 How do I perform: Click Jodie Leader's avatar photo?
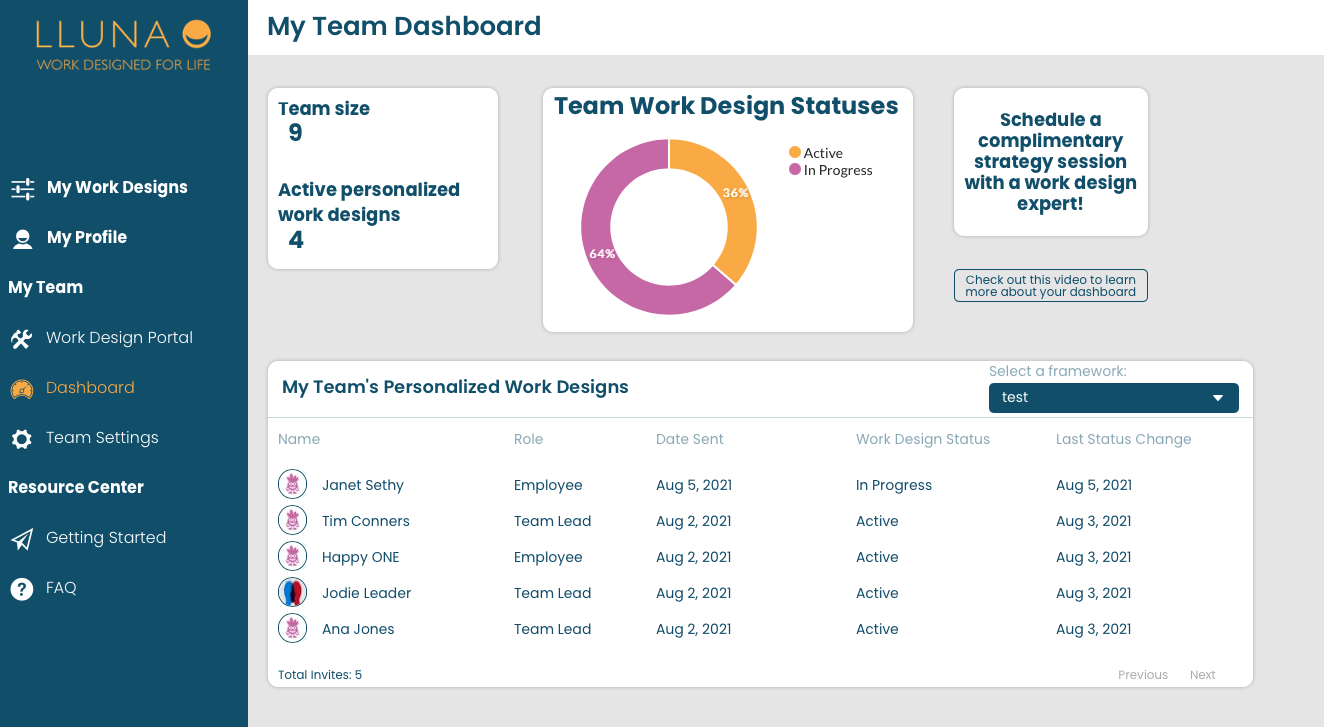(x=292, y=593)
